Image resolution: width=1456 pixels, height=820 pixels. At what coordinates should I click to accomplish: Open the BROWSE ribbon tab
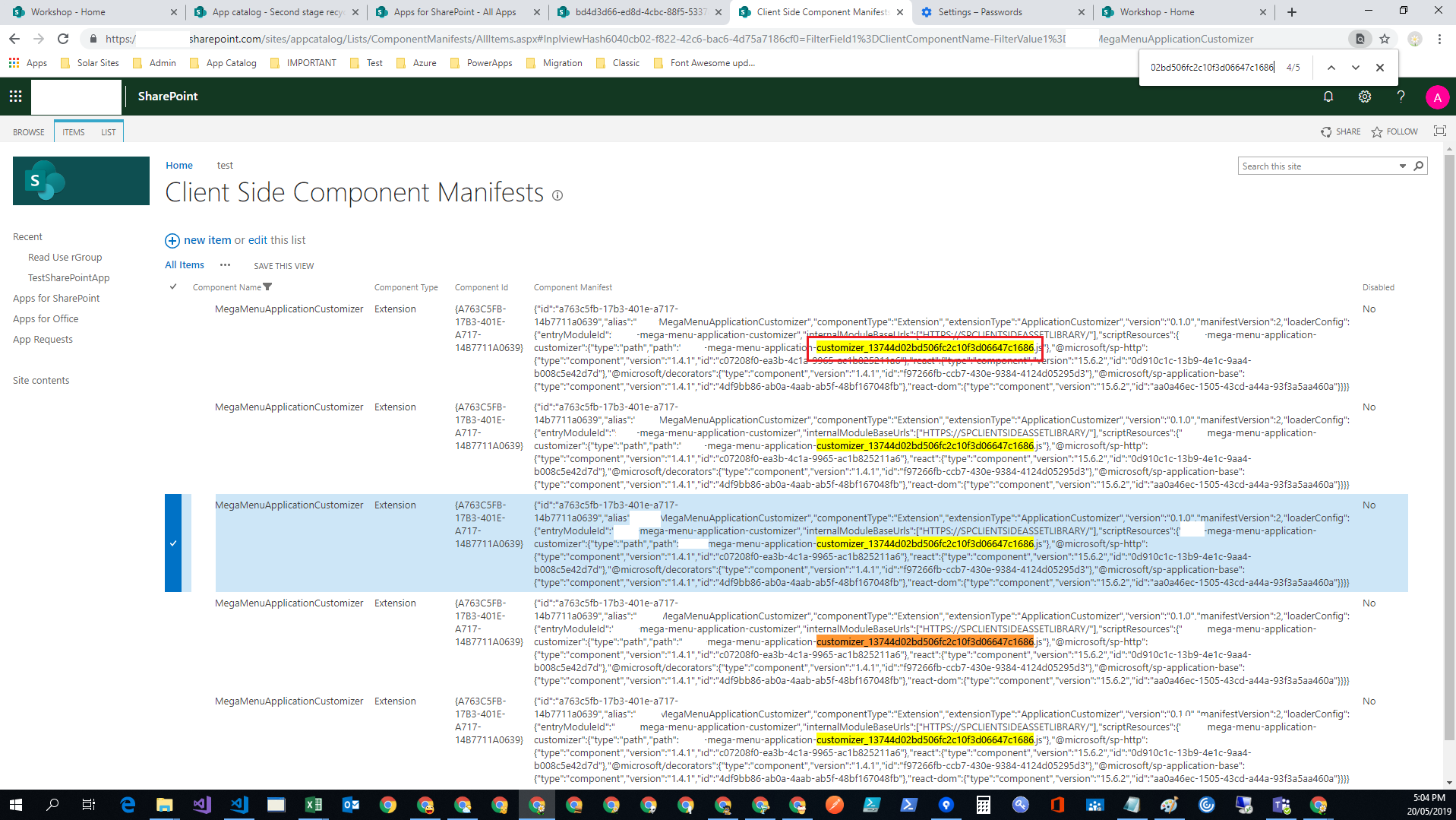click(x=29, y=132)
